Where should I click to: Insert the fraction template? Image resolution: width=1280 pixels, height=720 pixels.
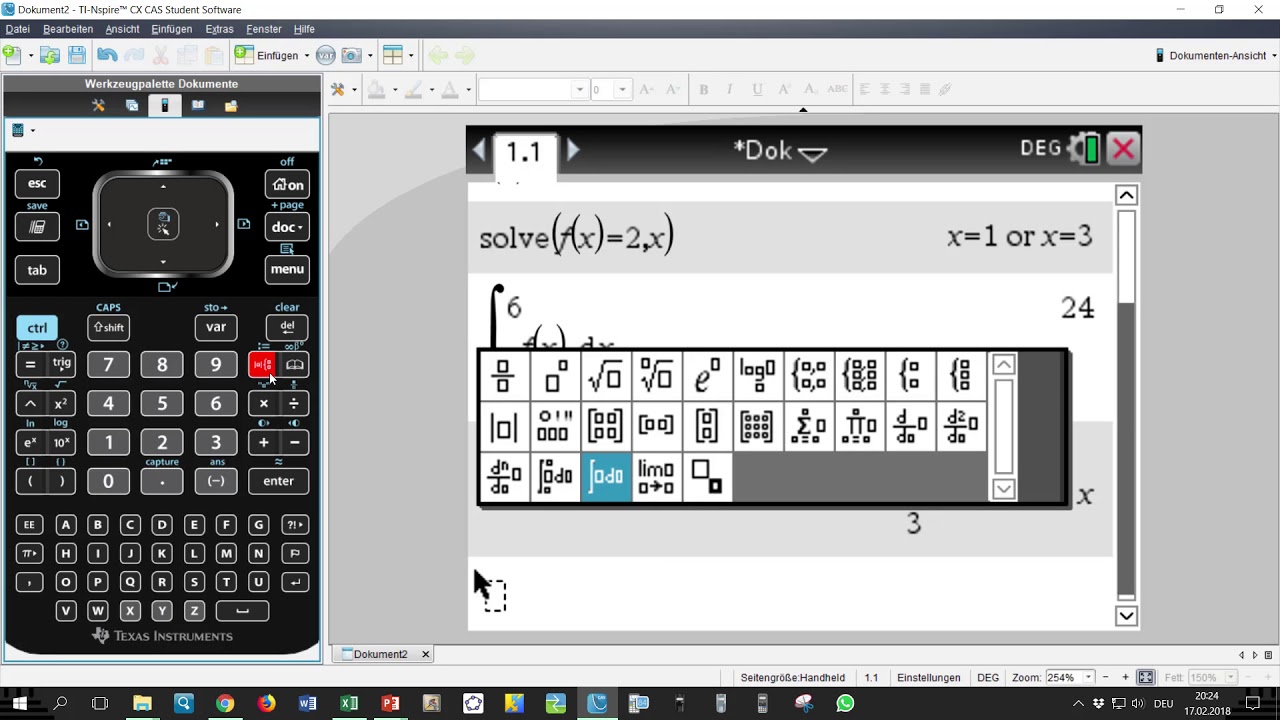click(504, 376)
